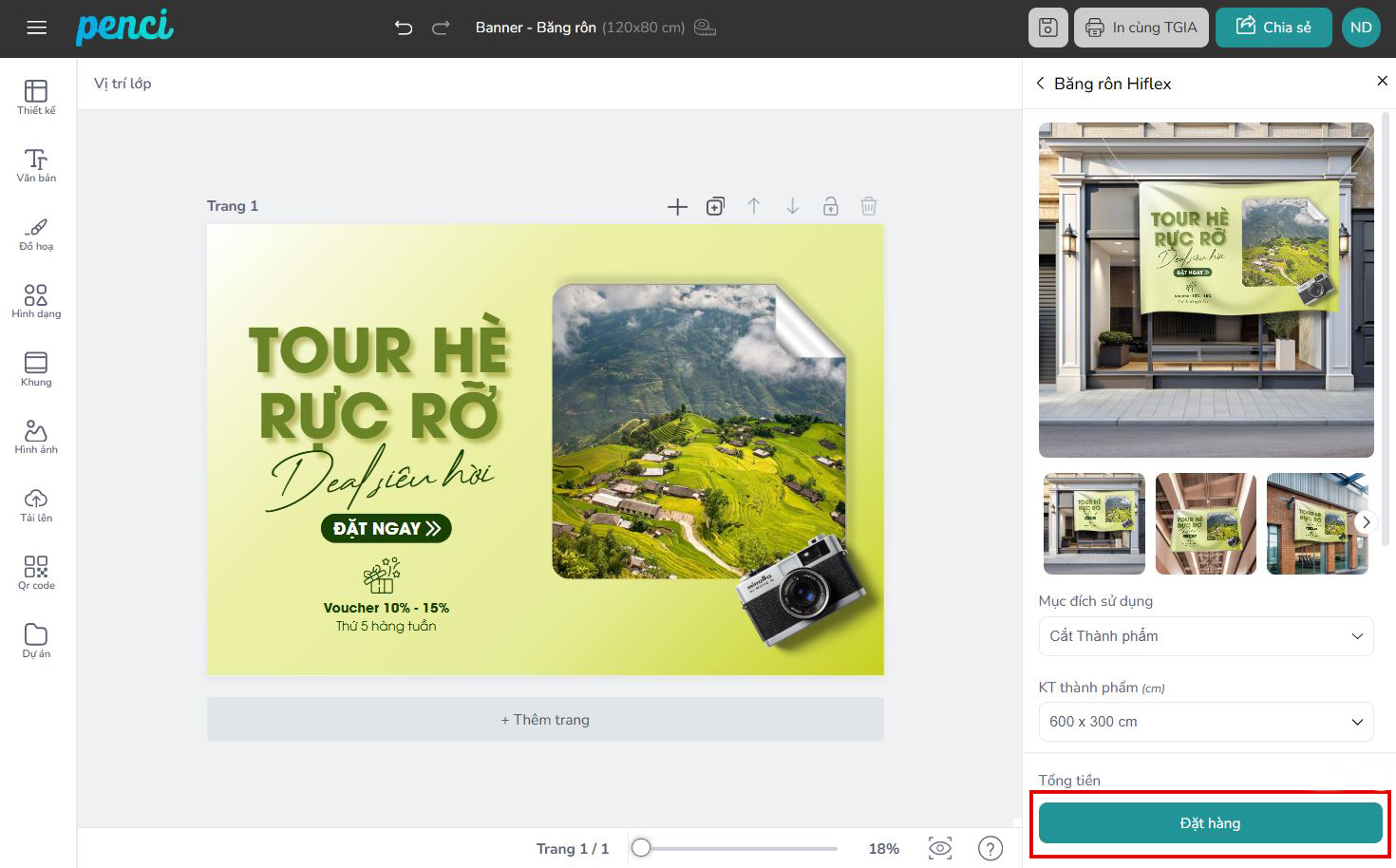
Task: Open the Đồ hoạ graphics panel
Action: (x=36, y=234)
